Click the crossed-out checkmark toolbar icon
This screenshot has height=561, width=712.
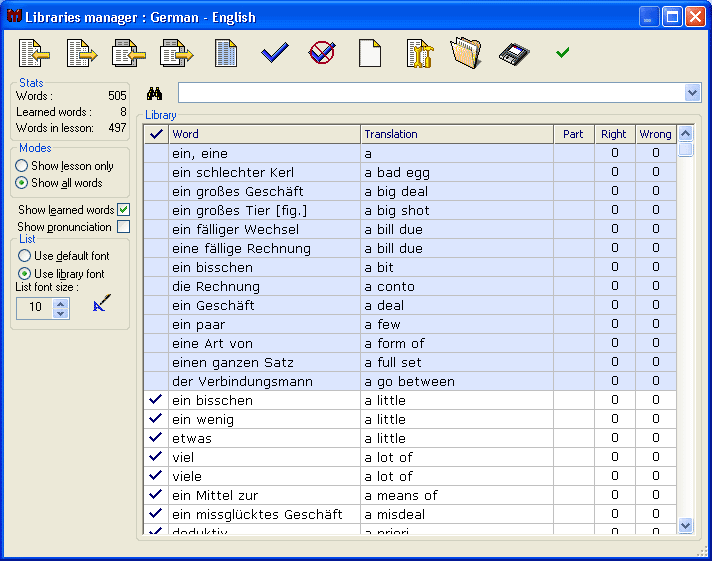tap(321, 53)
